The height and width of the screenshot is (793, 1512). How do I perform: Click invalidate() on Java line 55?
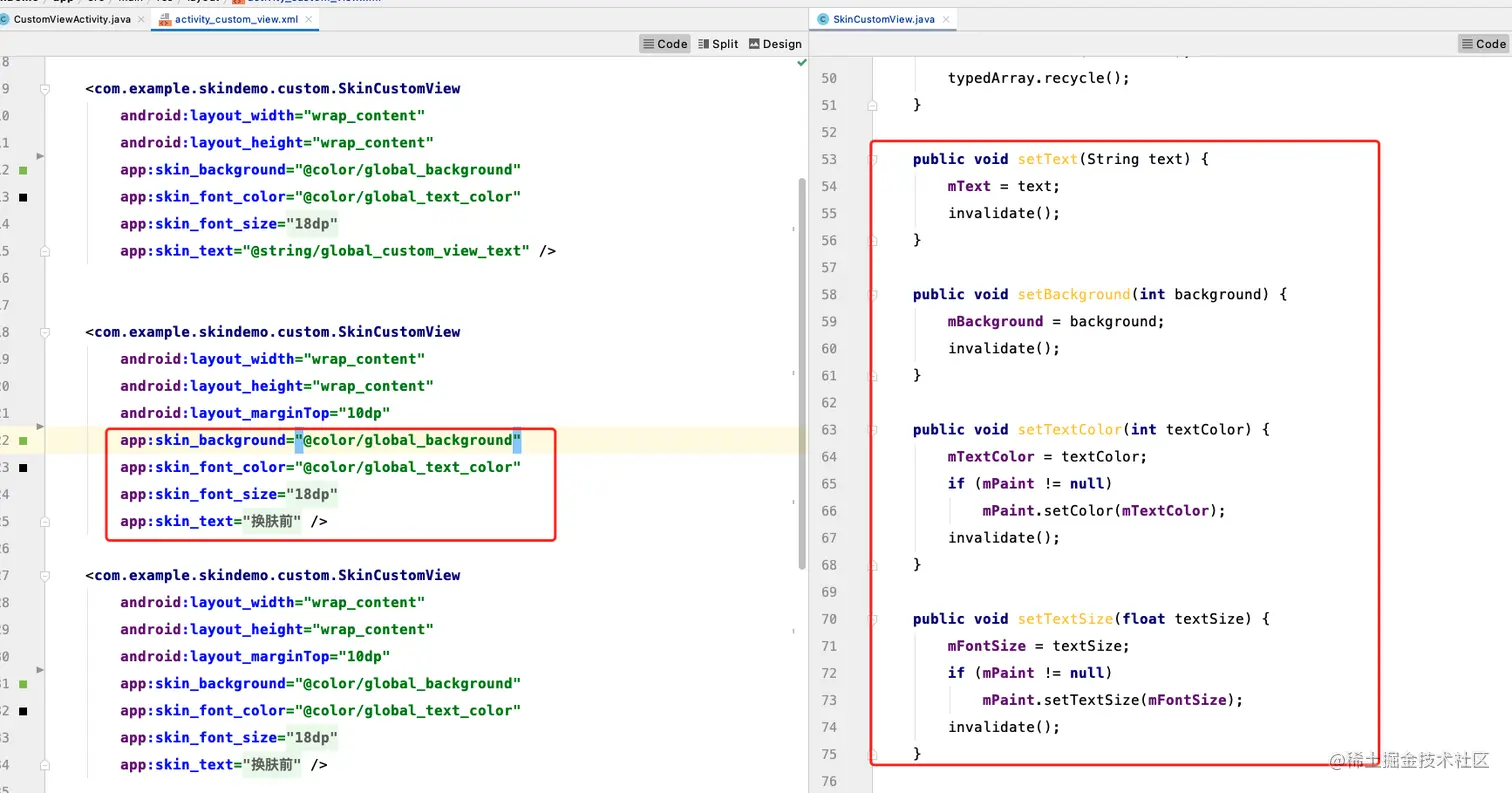[x=1004, y=213]
